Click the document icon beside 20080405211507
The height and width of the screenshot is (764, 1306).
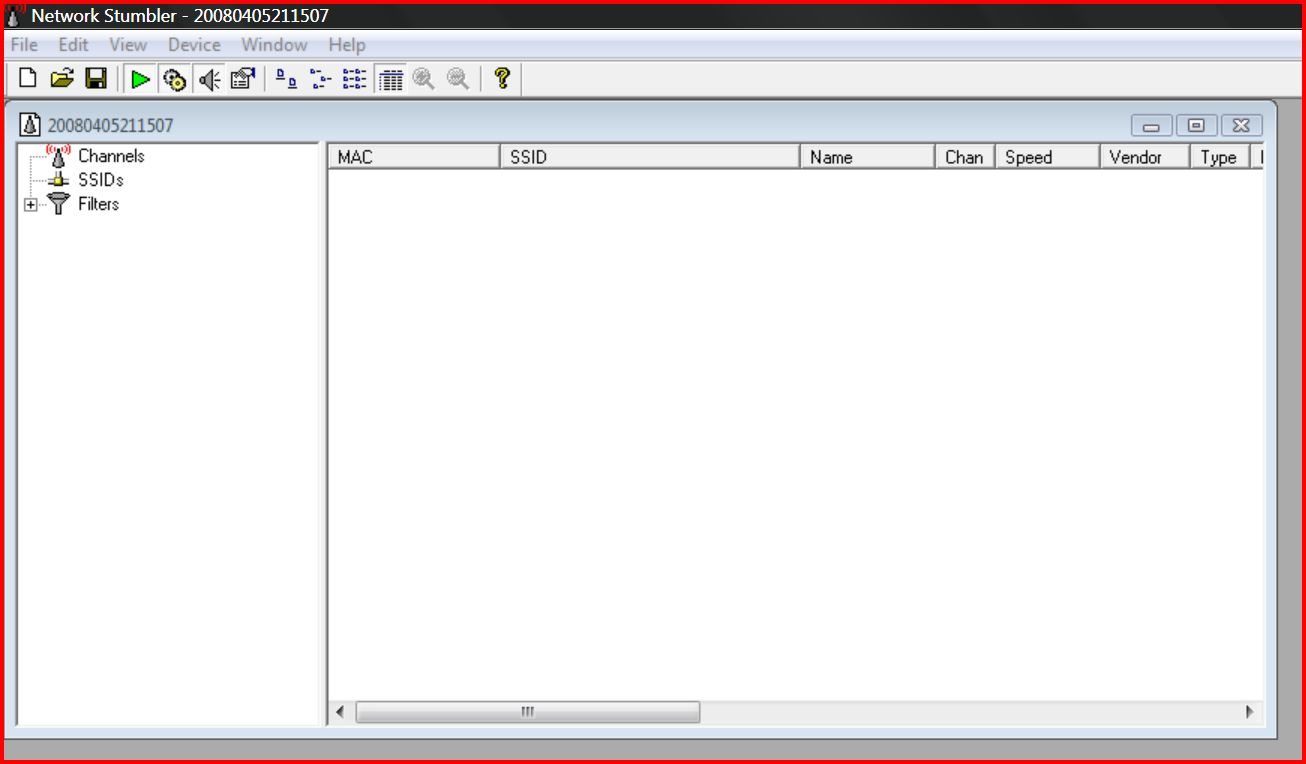pos(31,125)
